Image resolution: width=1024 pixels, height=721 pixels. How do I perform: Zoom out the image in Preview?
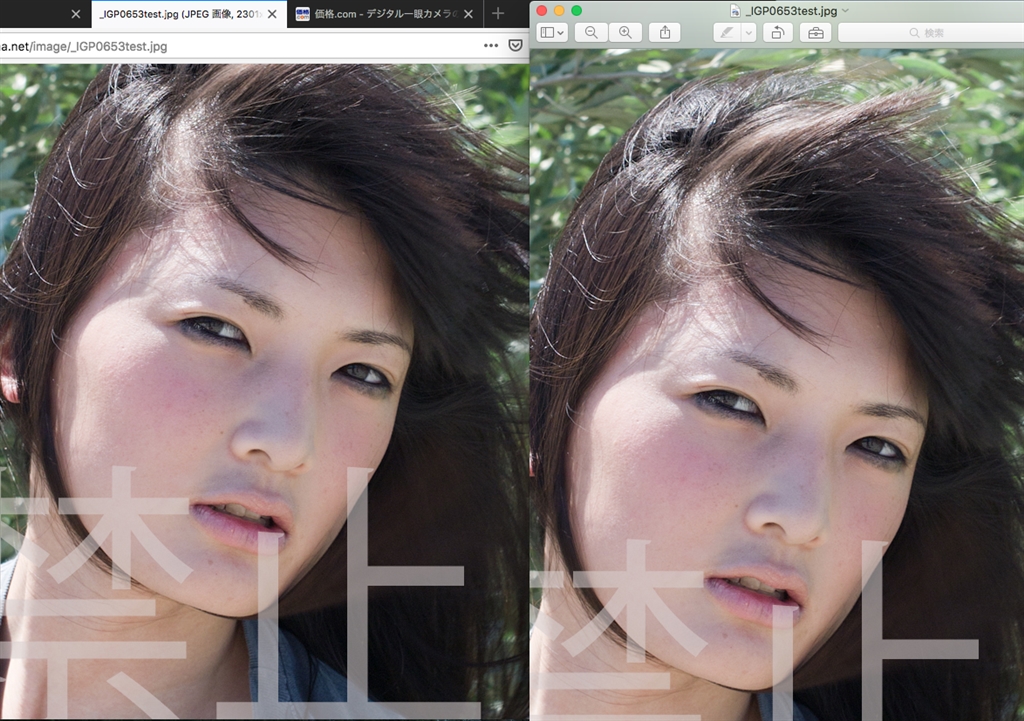pos(591,33)
